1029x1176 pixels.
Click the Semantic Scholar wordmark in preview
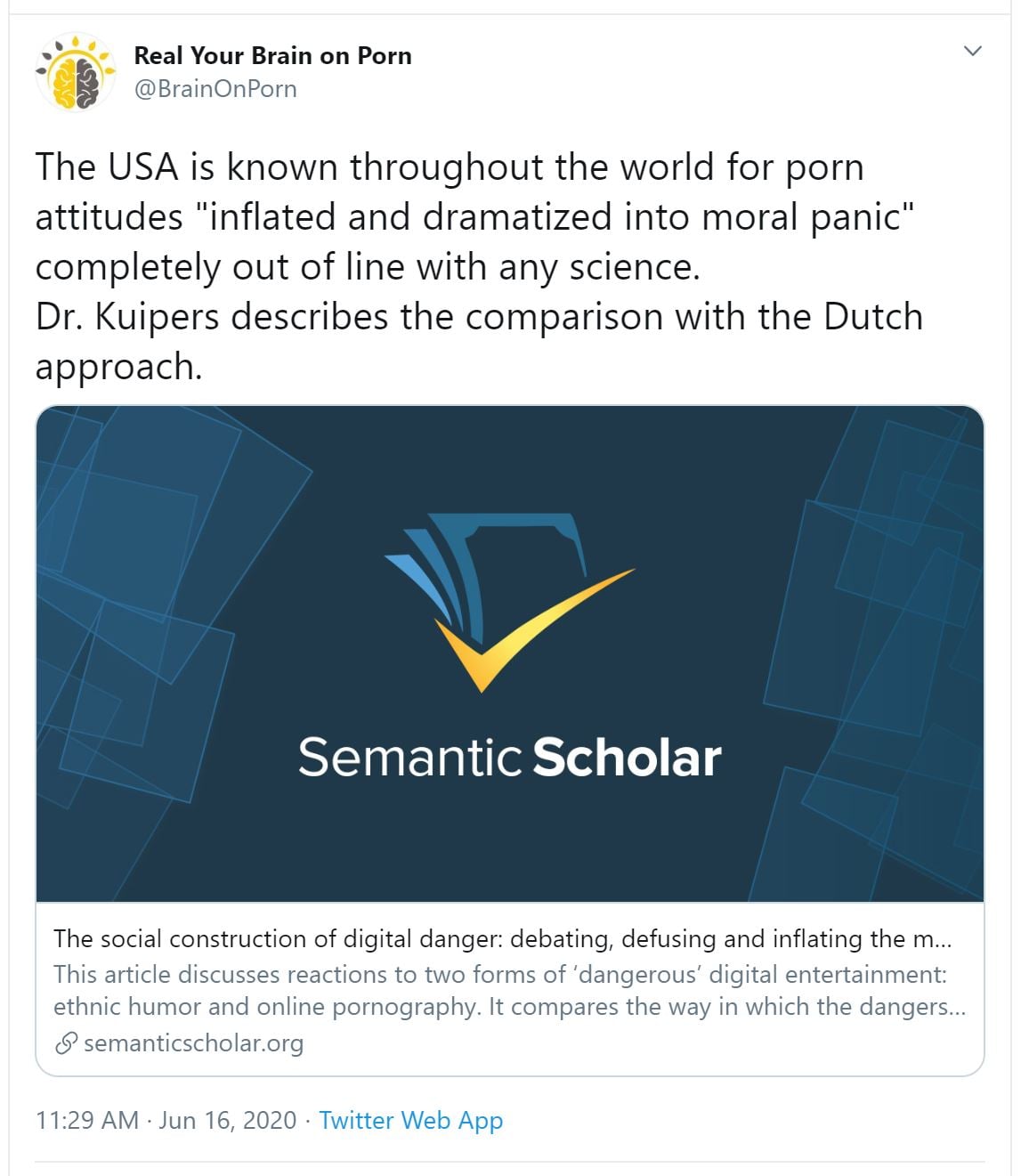(509, 758)
